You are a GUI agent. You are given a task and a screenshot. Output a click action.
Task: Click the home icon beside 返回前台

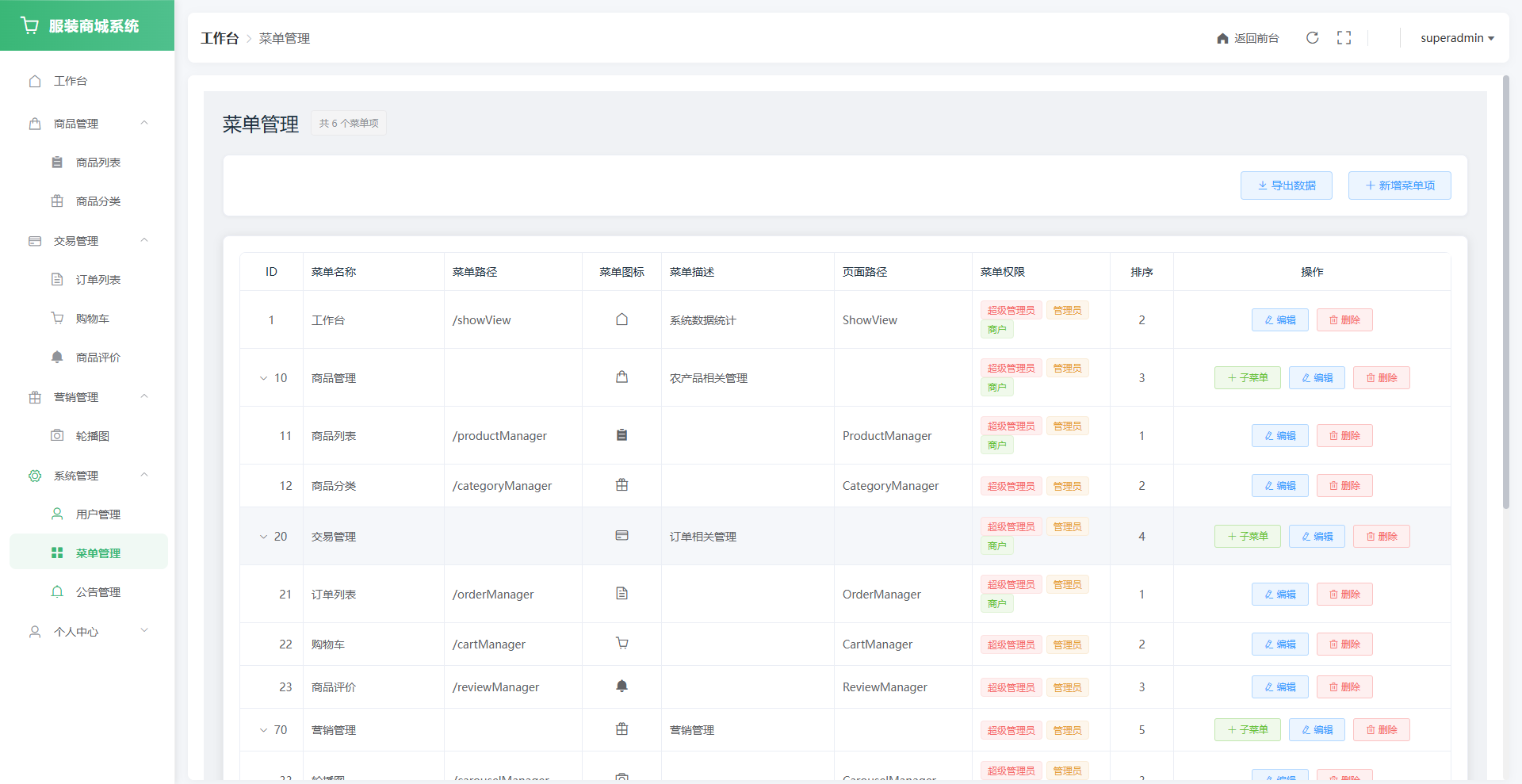[x=1222, y=39]
